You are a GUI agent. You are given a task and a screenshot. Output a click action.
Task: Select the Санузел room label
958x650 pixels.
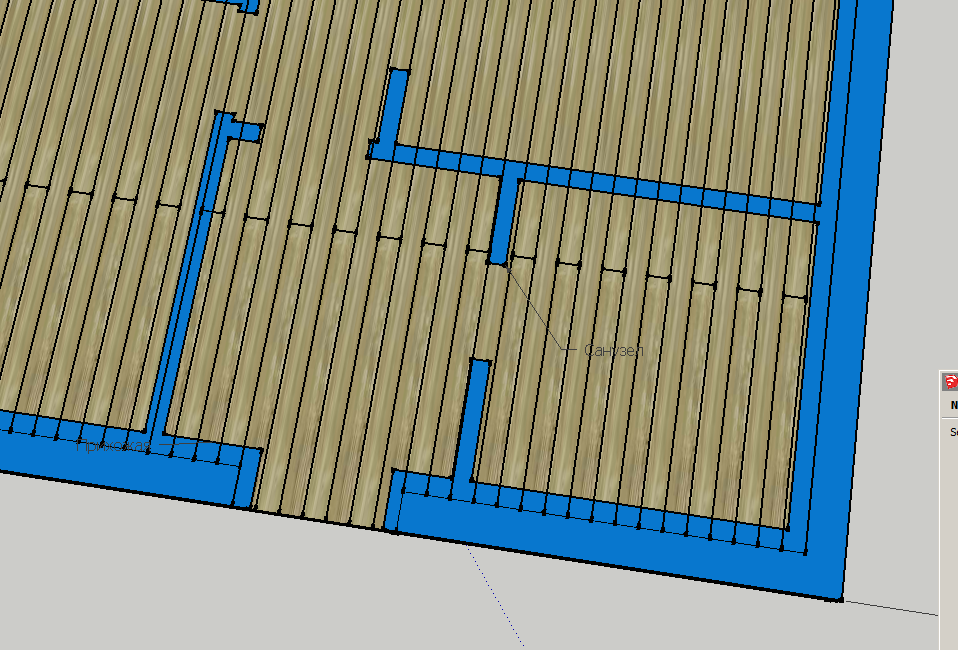pyautogui.click(x=613, y=350)
